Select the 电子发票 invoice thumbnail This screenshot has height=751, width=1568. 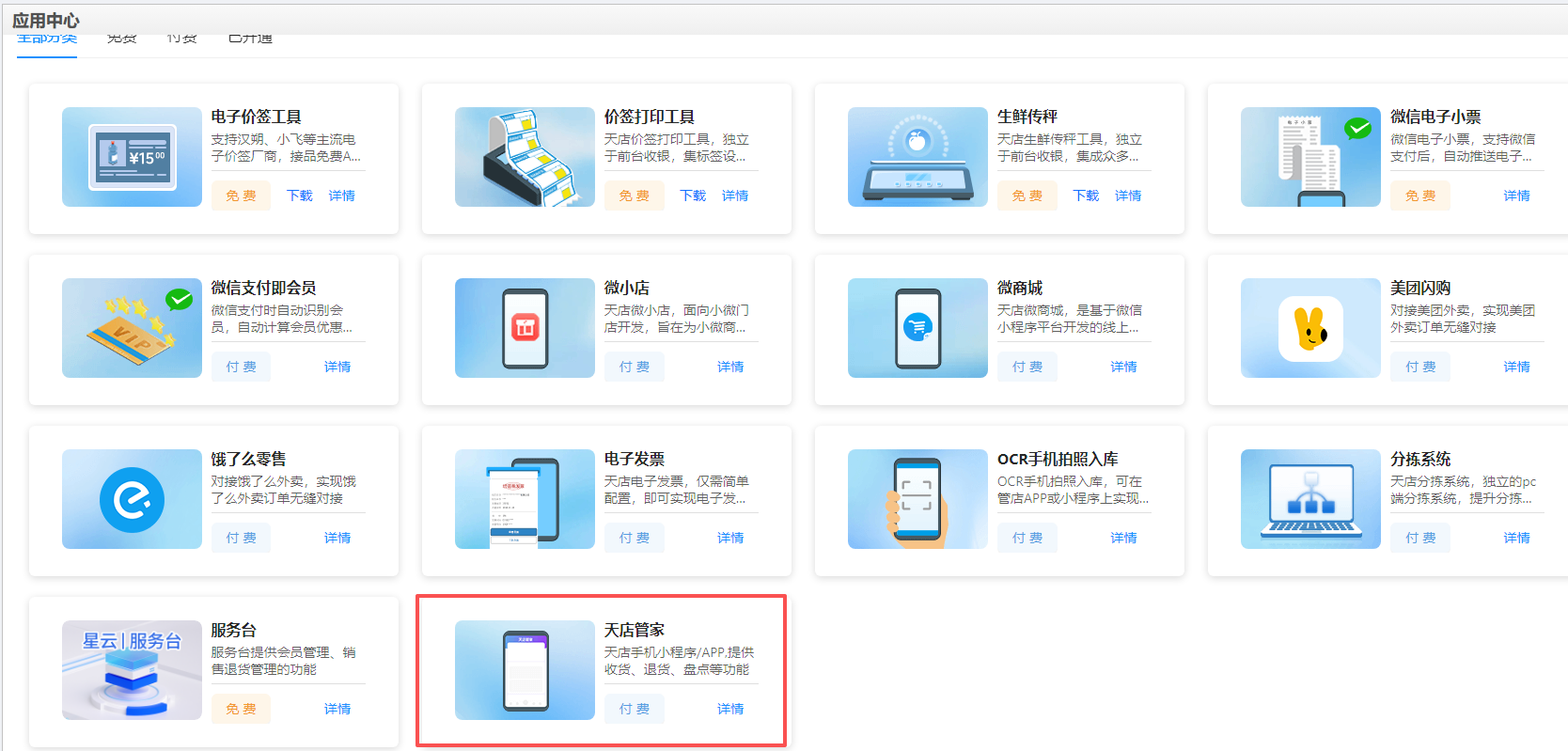[x=525, y=499]
